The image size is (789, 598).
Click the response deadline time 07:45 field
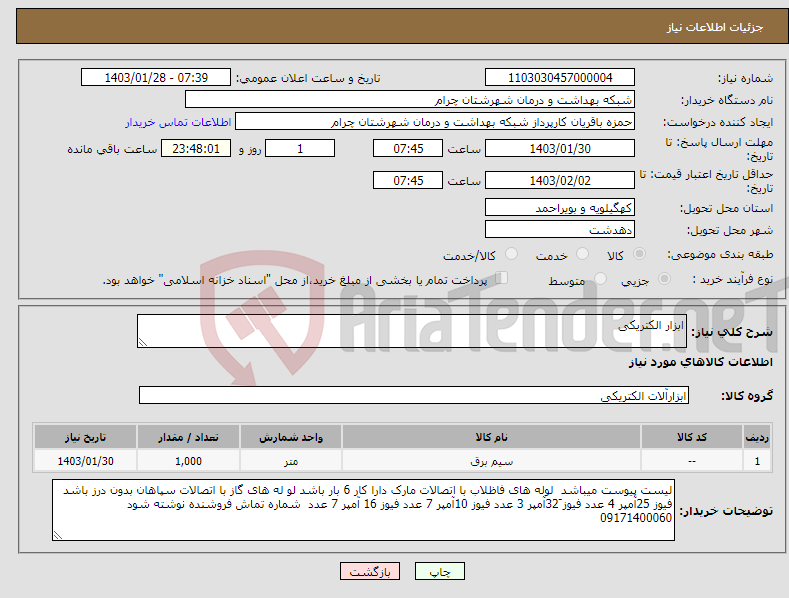point(408,148)
